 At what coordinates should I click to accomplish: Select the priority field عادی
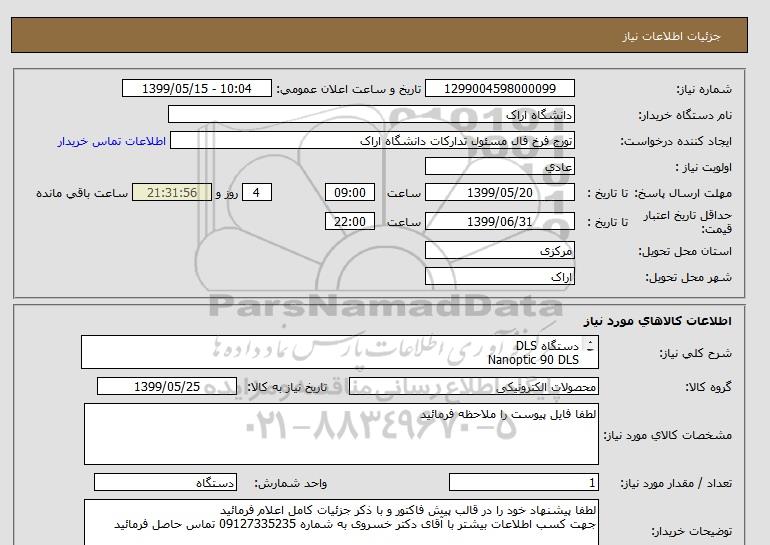click(499, 166)
